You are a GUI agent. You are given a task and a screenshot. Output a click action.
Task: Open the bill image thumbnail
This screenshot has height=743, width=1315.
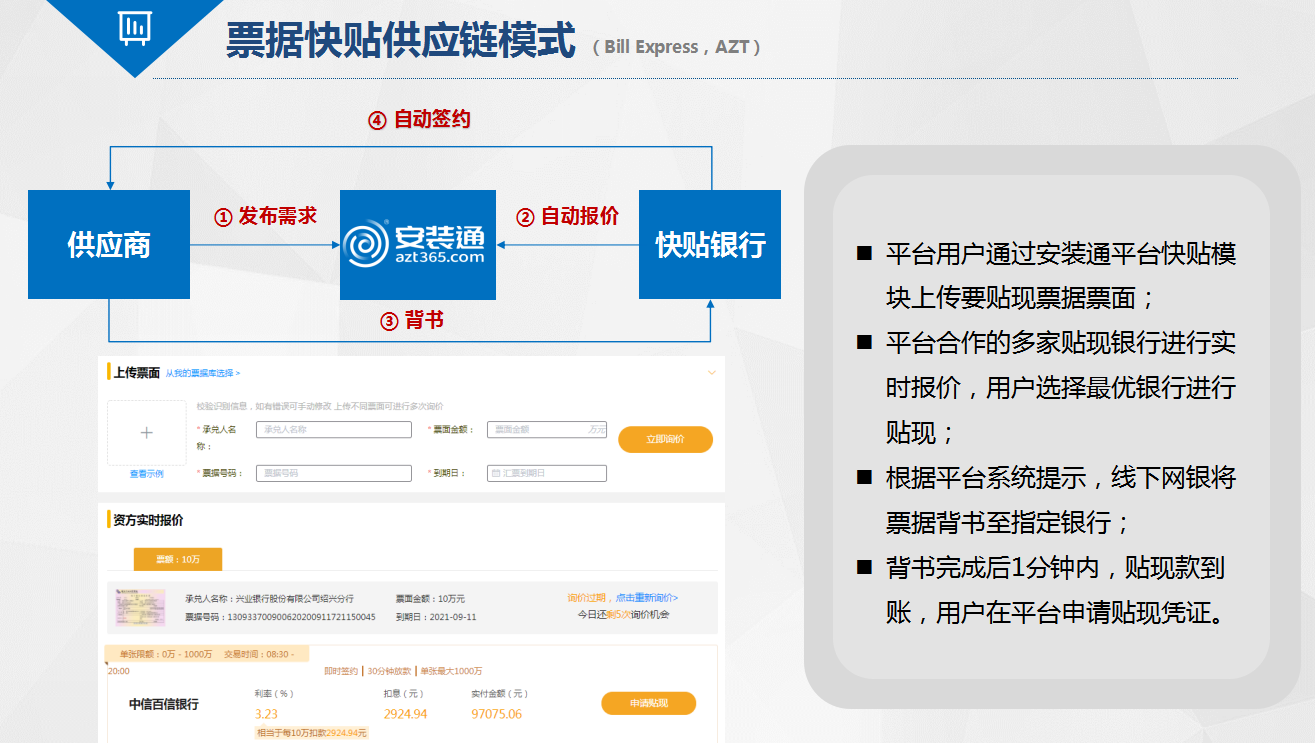[140, 608]
